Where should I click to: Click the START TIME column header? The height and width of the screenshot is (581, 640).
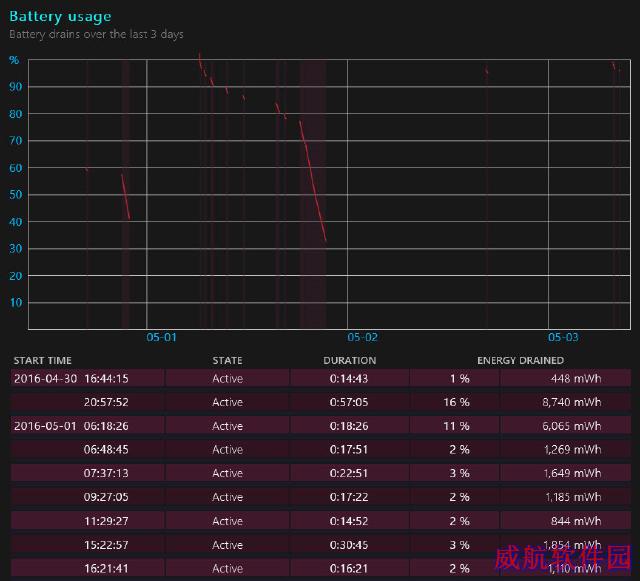pyautogui.click(x=42, y=361)
